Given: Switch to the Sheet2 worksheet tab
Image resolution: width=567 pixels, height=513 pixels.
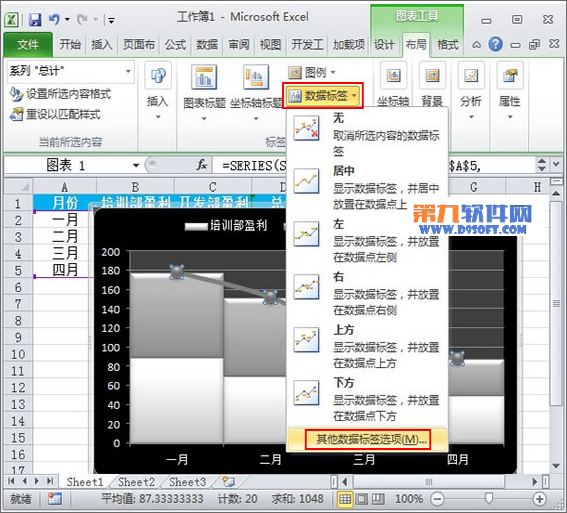Looking at the screenshot, I should click(136, 482).
